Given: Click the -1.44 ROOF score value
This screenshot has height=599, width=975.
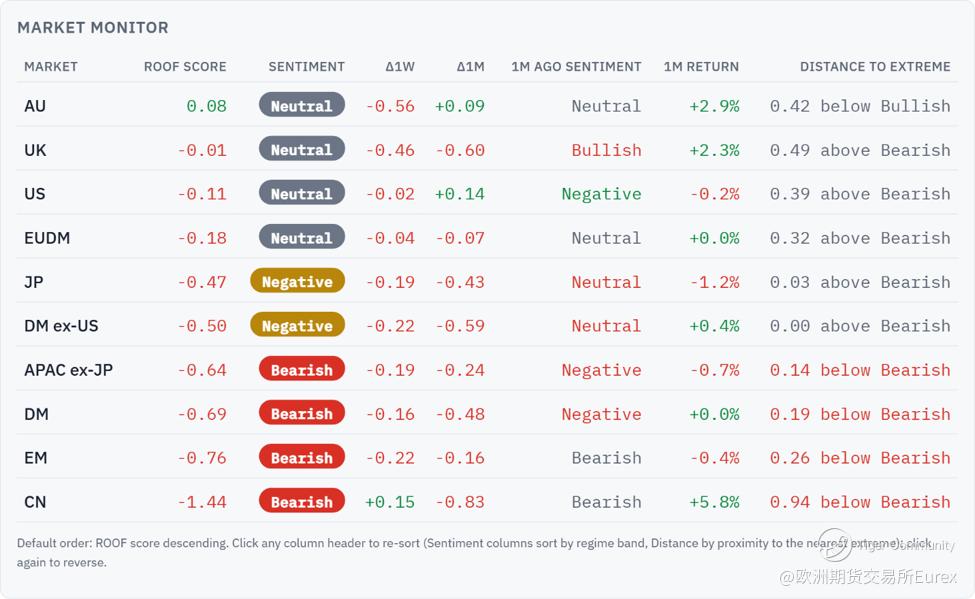Looking at the screenshot, I should (201, 502).
